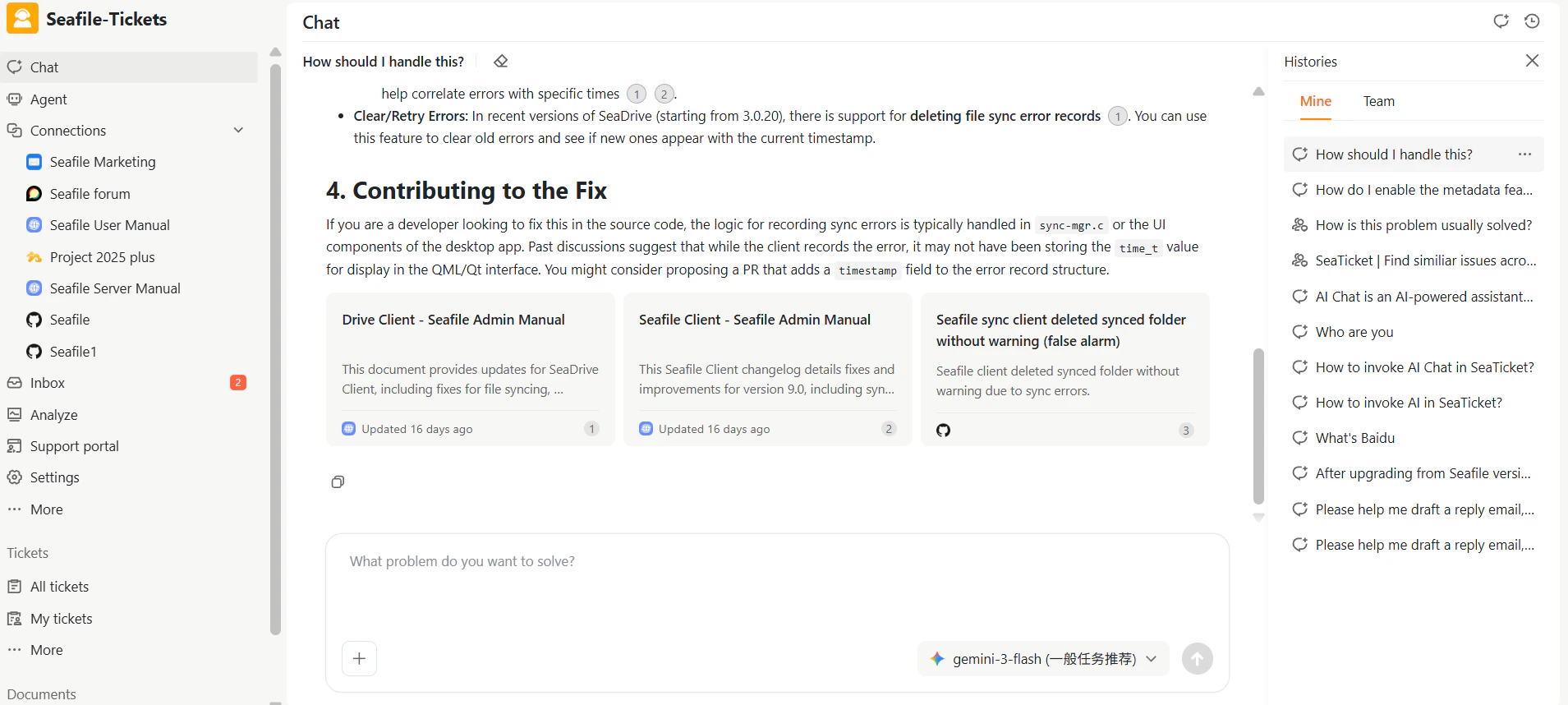Click the sidebar vertical scrollbar
Image resolution: width=1568 pixels, height=705 pixels.
[x=275, y=349]
